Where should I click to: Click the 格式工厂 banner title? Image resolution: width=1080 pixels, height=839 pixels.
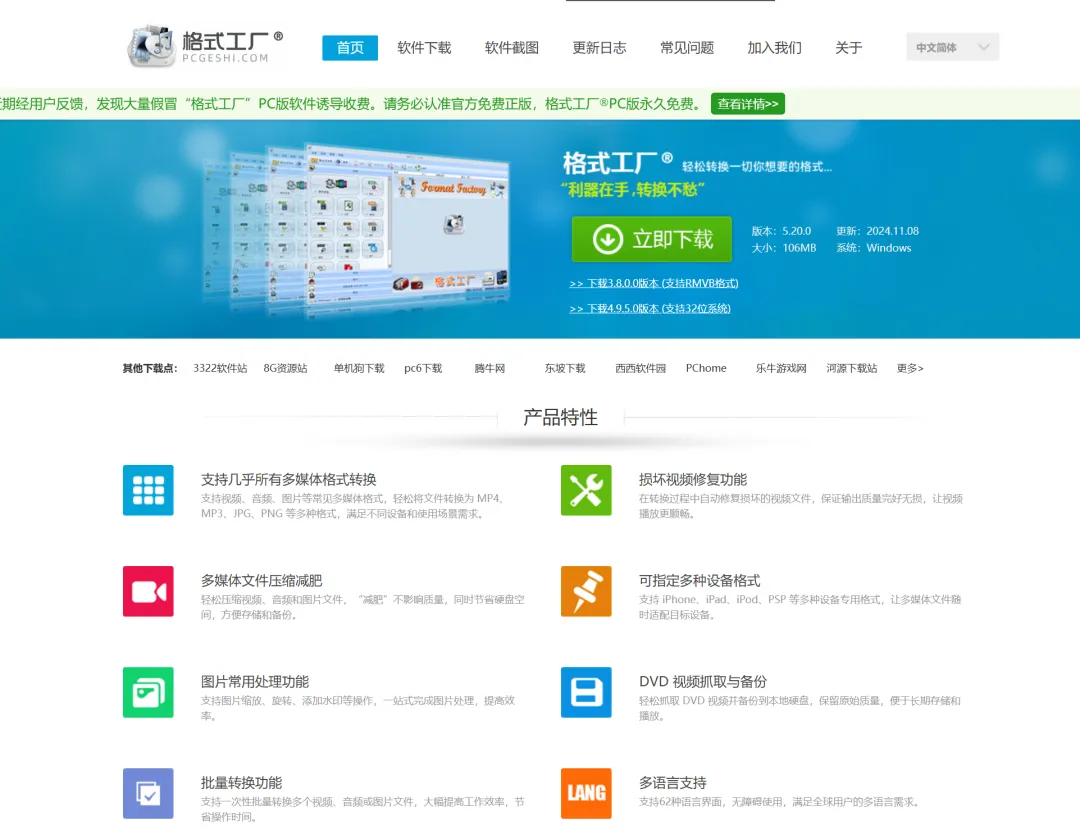(617, 163)
